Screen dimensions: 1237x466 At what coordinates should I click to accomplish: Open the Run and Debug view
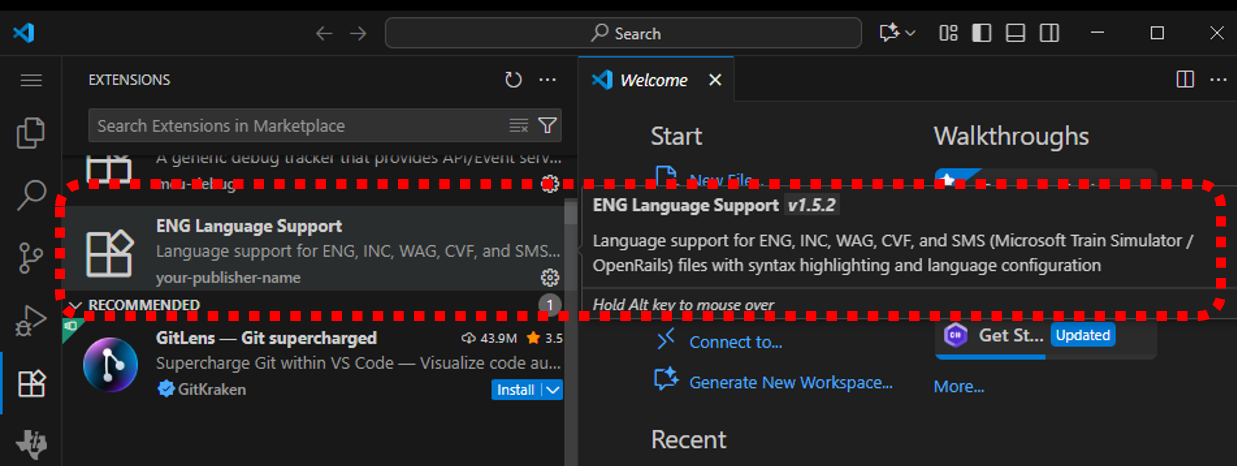point(31,321)
